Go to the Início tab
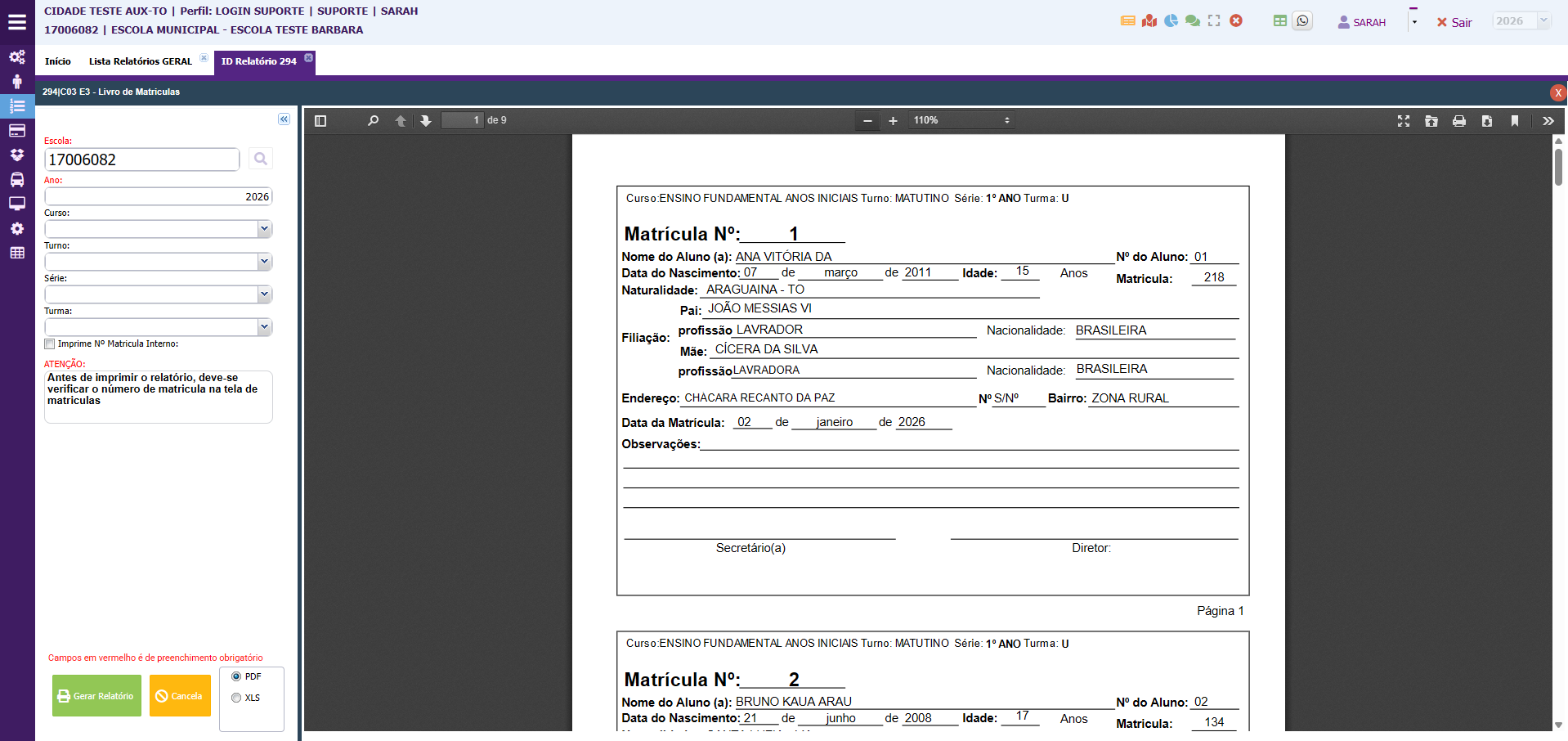Image resolution: width=1568 pixels, height=741 pixels. tap(57, 61)
